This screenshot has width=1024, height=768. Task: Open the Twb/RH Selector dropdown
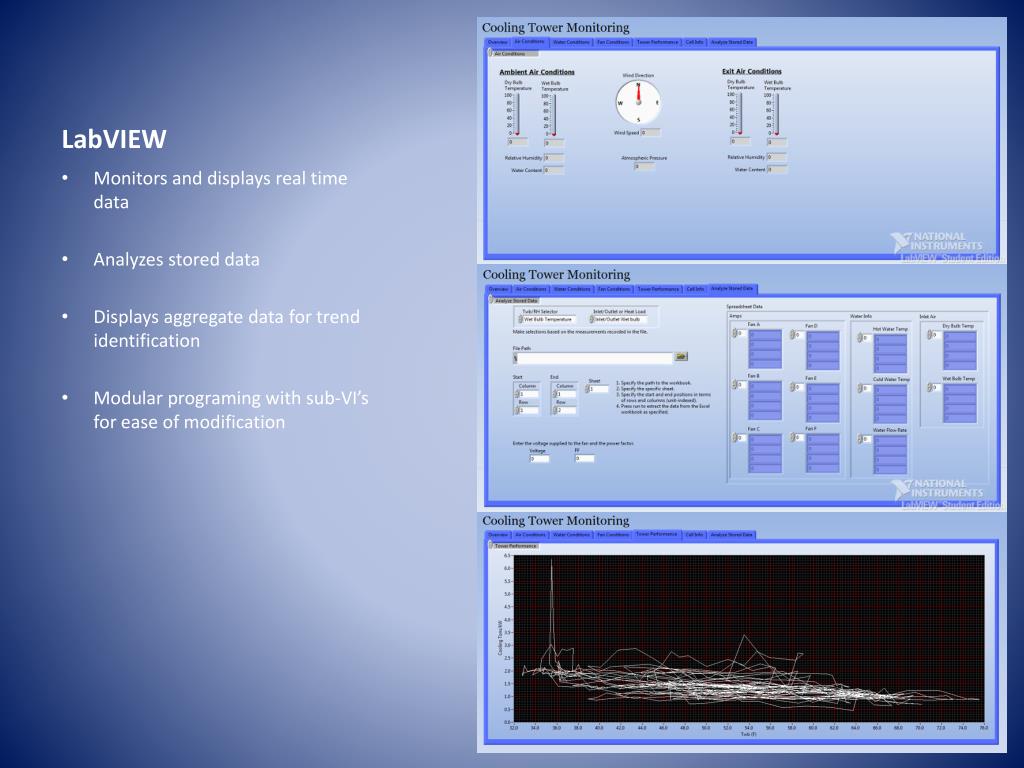(548, 319)
